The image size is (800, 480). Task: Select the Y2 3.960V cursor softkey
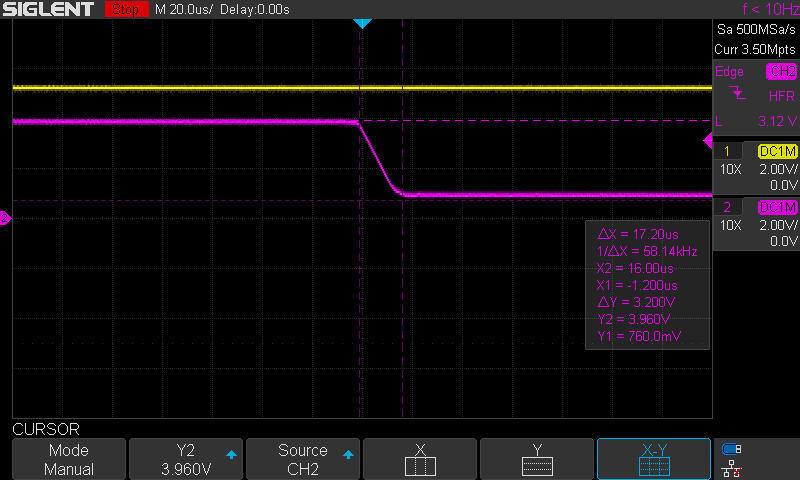(x=186, y=459)
